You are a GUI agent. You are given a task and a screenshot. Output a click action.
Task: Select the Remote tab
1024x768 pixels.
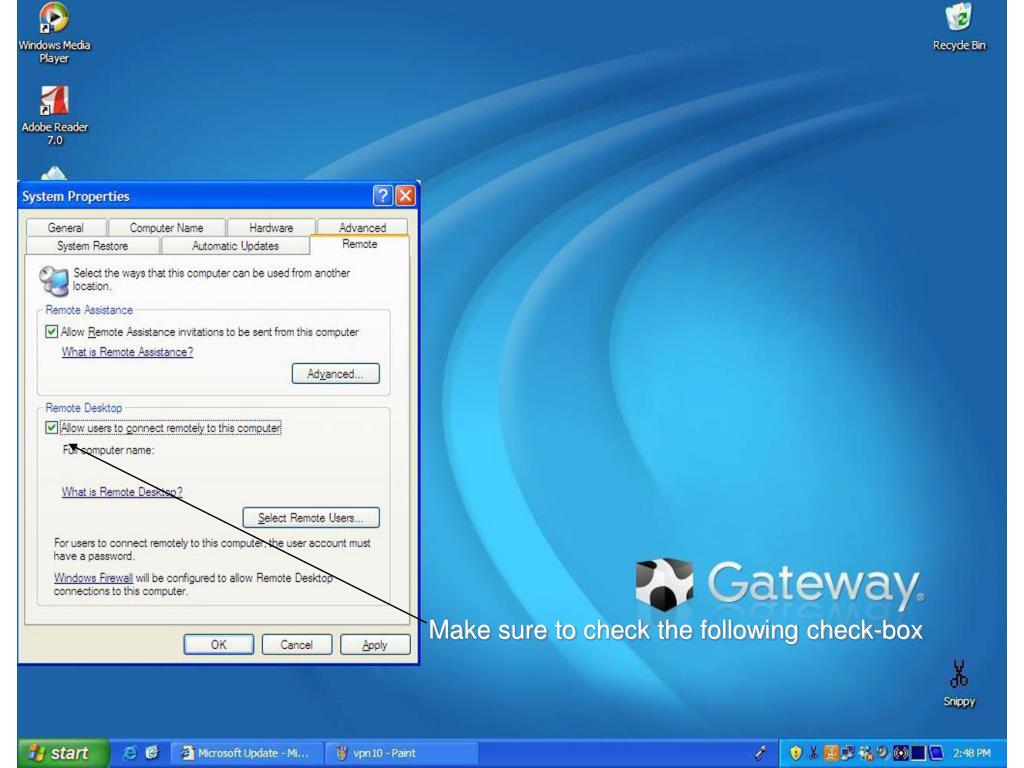pyautogui.click(x=360, y=244)
